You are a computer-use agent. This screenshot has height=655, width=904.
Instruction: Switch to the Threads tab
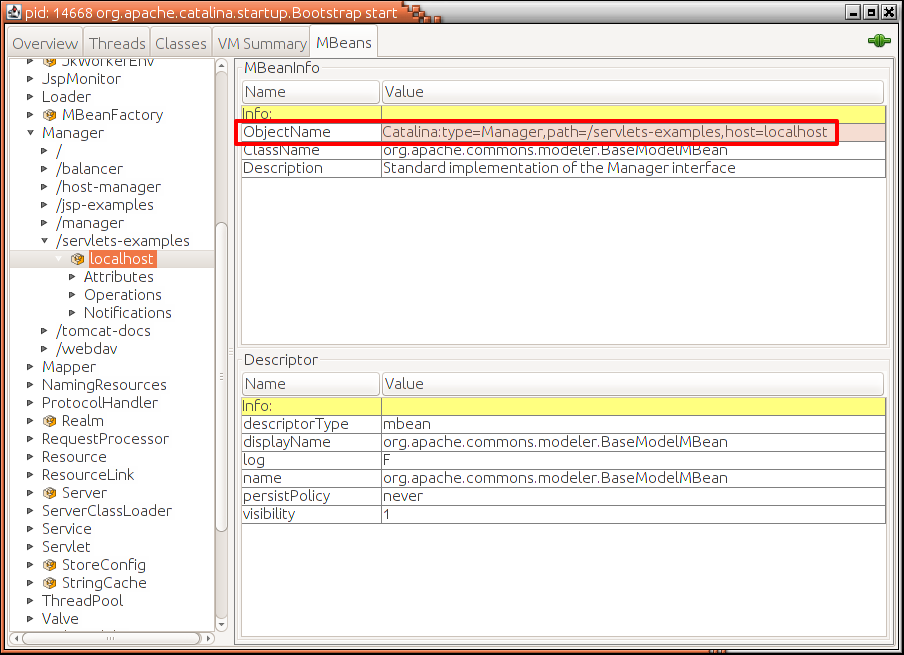coord(117,43)
